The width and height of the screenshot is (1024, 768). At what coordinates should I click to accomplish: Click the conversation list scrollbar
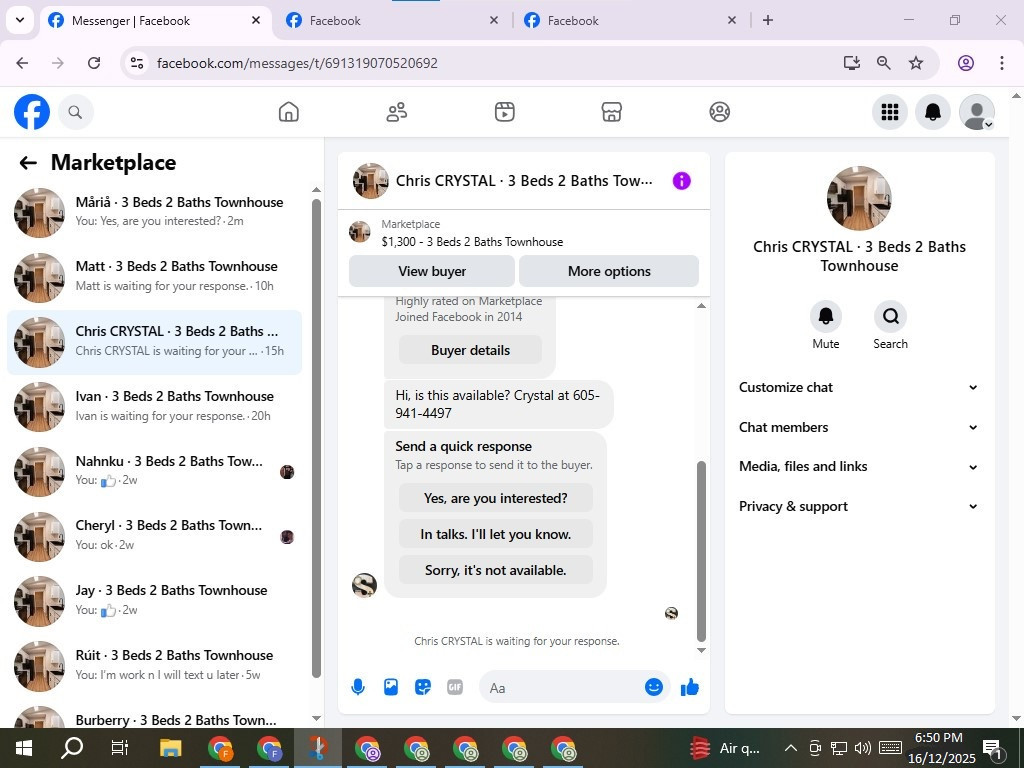[316, 438]
